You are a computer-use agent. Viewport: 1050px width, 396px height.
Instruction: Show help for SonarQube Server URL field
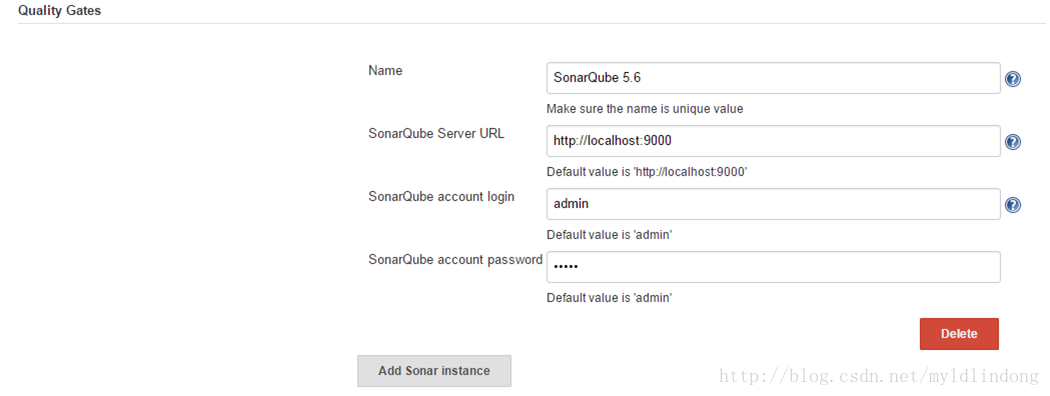pos(1013,142)
